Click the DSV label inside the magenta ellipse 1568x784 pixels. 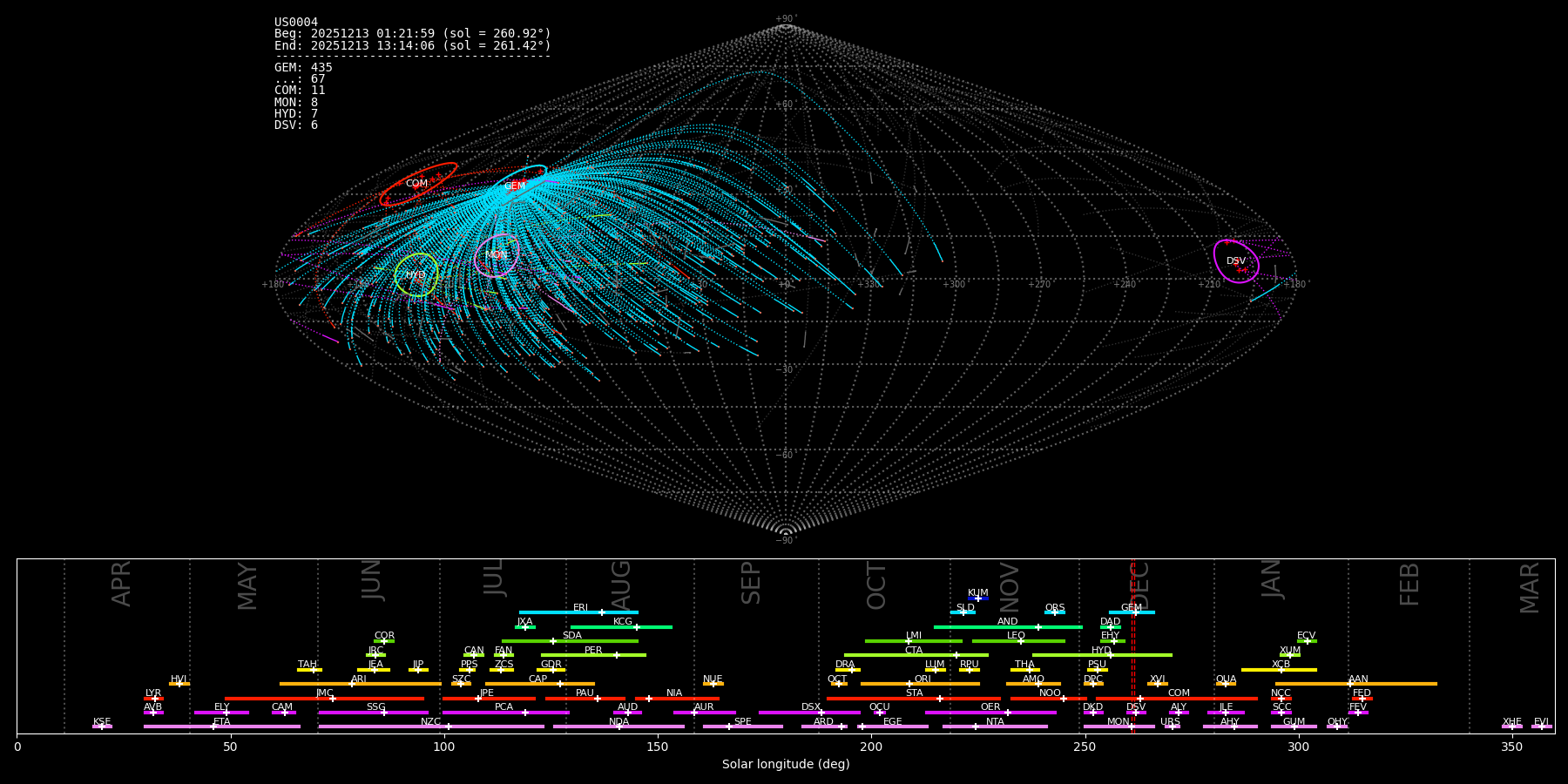coord(1236,261)
